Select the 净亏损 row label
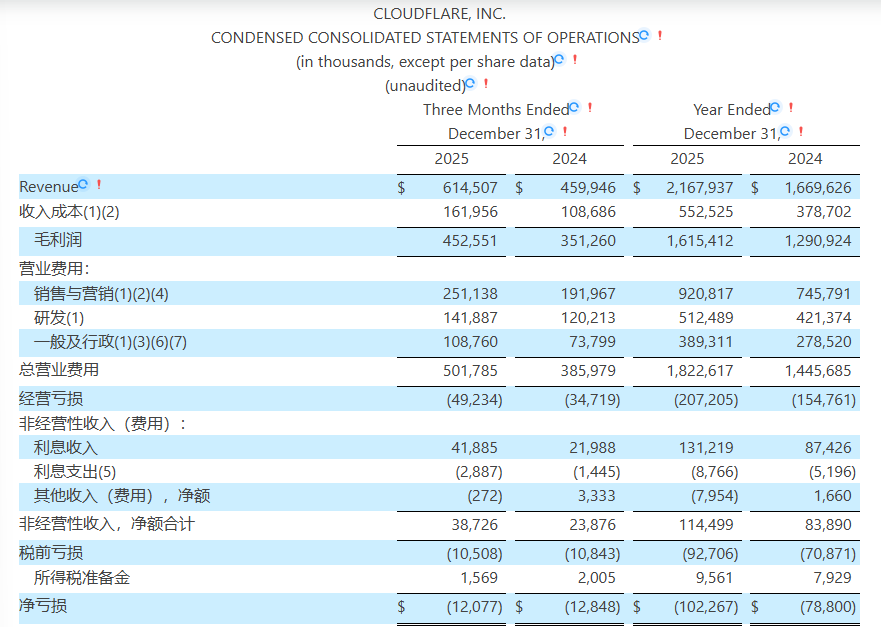Screen dimensions: 881x627 pyautogui.click(x=43, y=605)
